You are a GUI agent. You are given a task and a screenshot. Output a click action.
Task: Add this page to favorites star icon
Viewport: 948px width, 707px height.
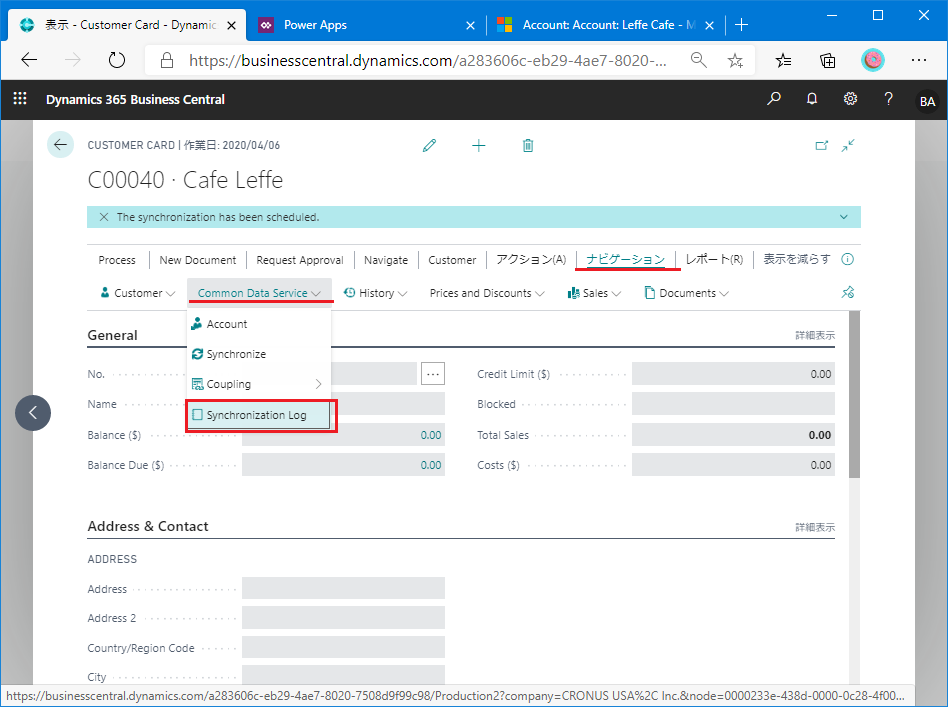(x=735, y=60)
